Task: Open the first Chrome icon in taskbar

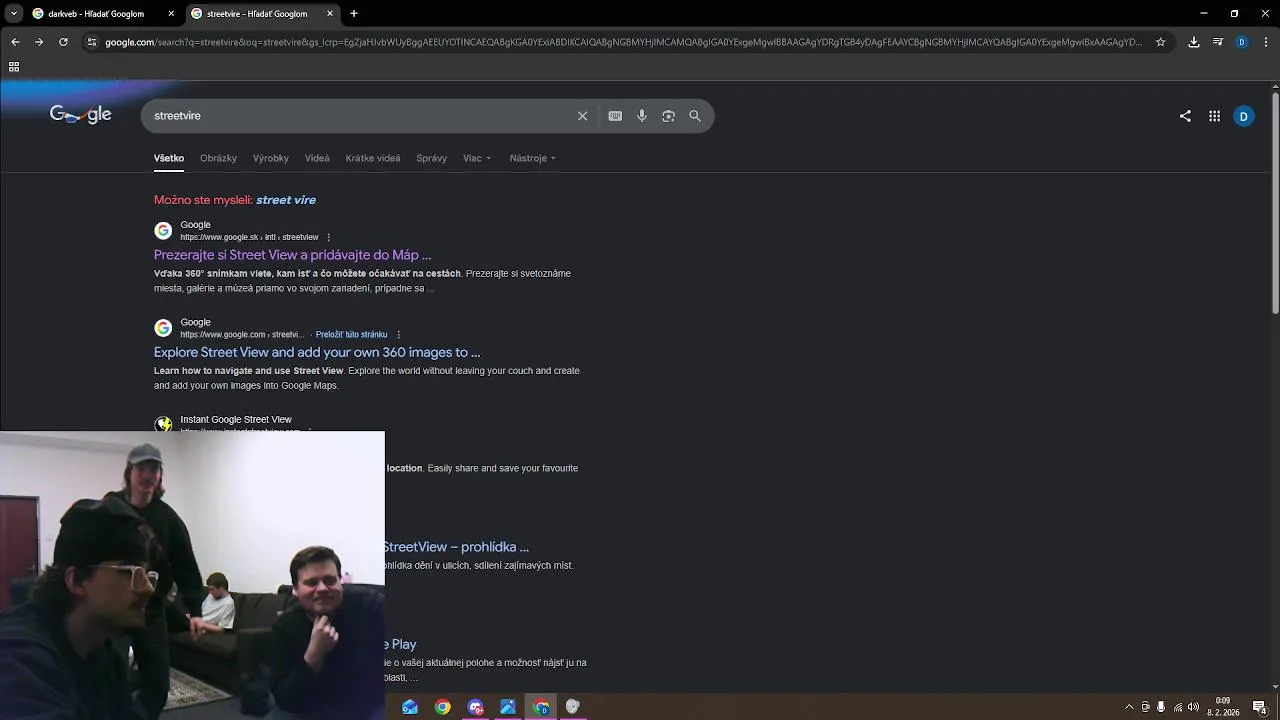Action: pos(442,707)
